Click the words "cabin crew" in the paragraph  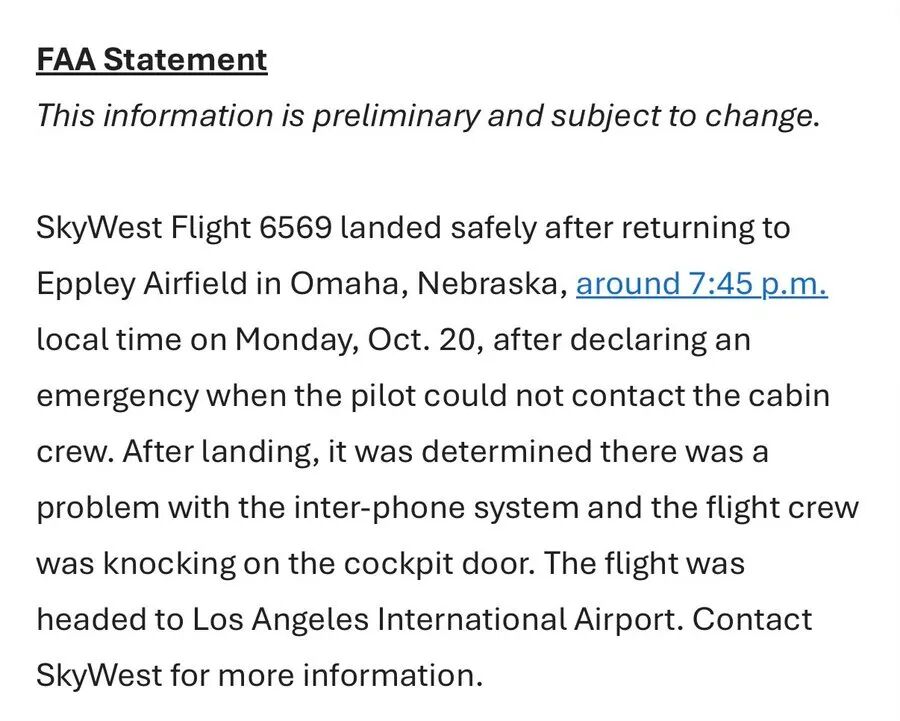click(x=789, y=396)
